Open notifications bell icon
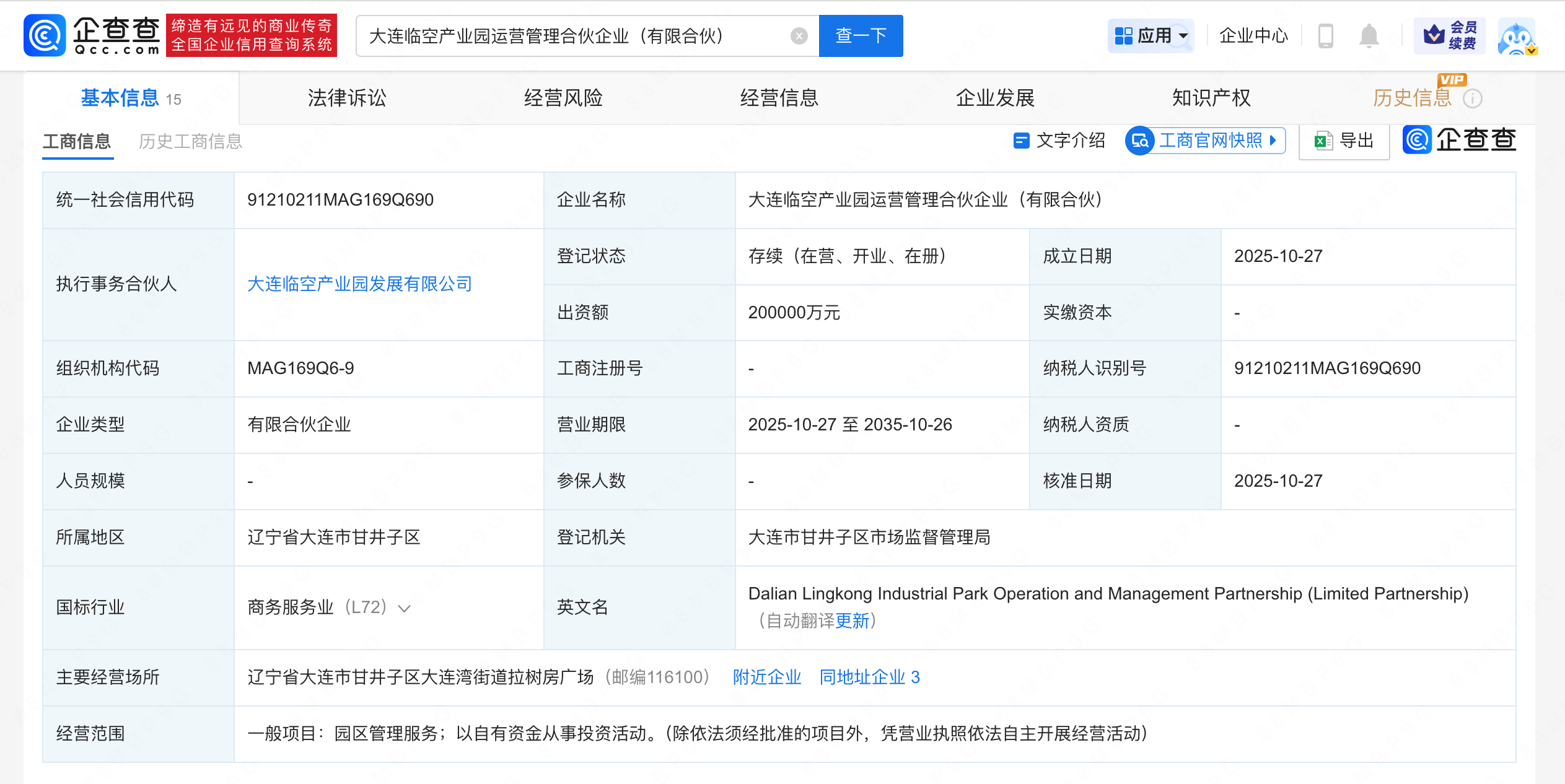This screenshot has height=784, width=1565. click(x=1369, y=36)
